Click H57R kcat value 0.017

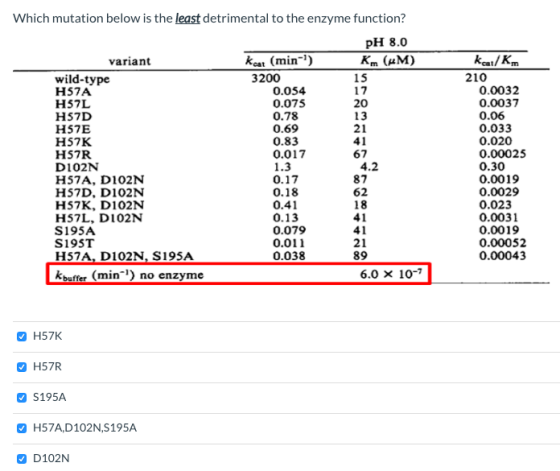coord(289,154)
